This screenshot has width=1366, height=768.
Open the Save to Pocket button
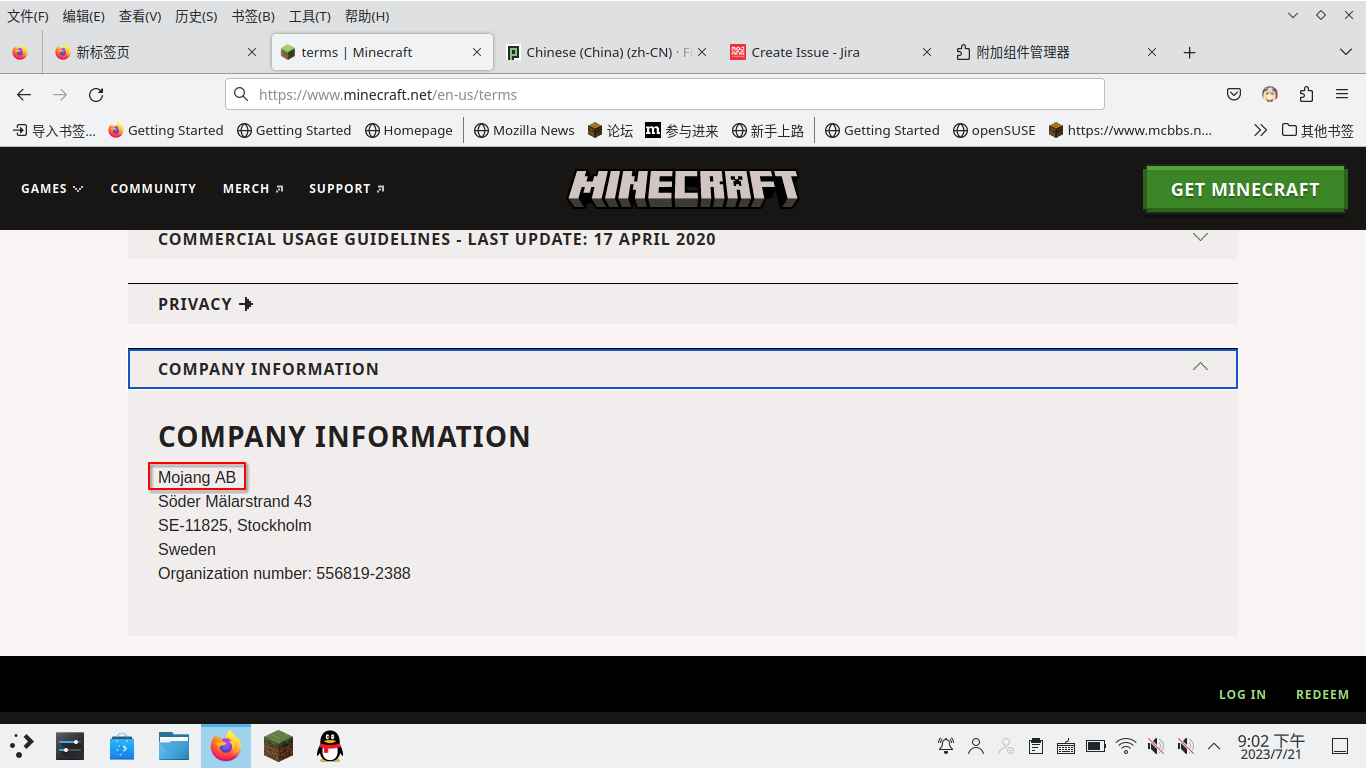(x=1234, y=94)
